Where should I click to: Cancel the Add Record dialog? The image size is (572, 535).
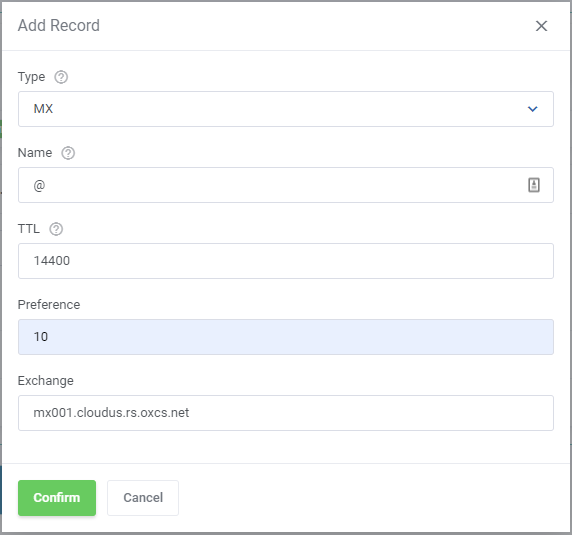click(x=143, y=498)
